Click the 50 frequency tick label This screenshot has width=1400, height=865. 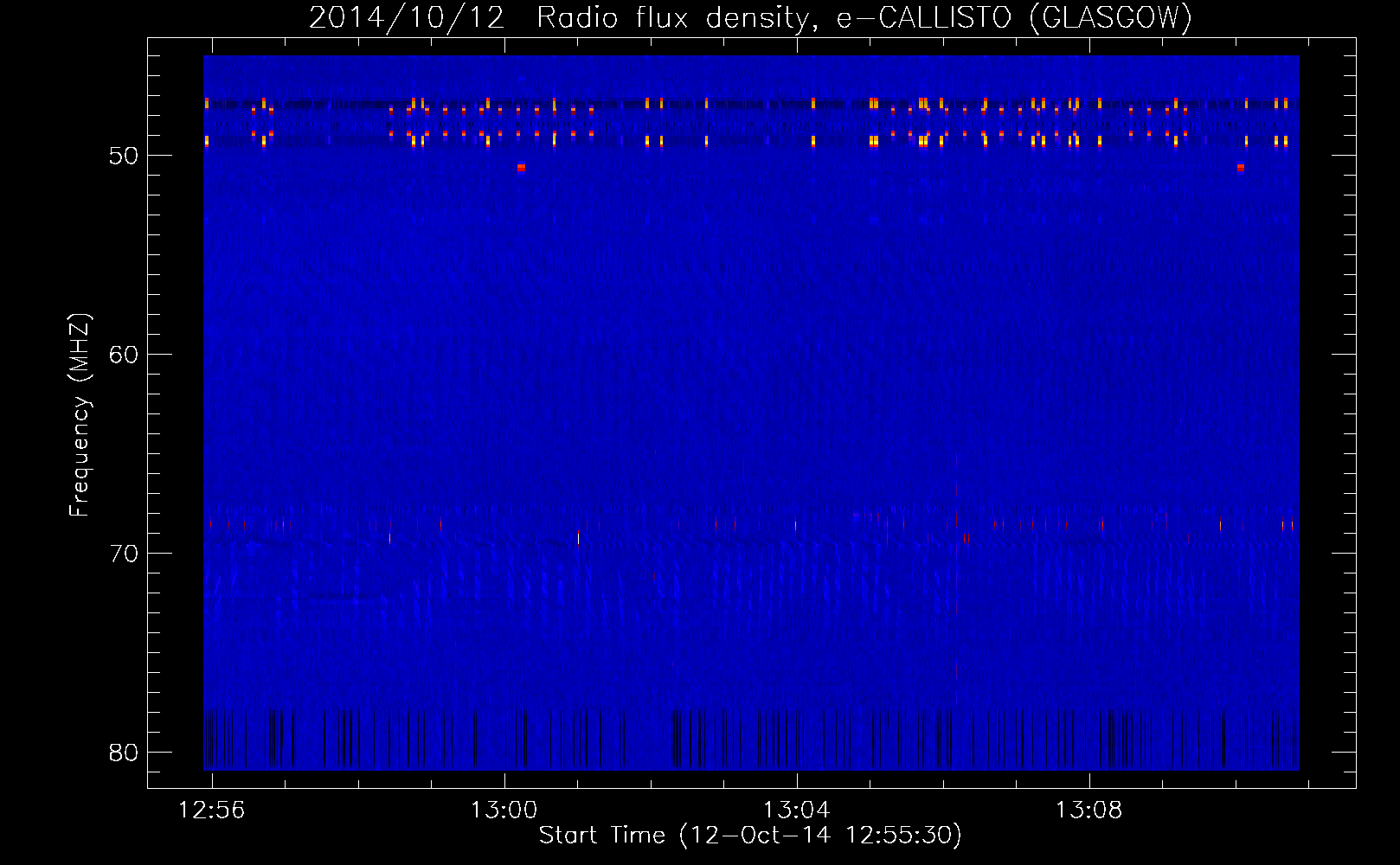pyautogui.click(x=124, y=156)
